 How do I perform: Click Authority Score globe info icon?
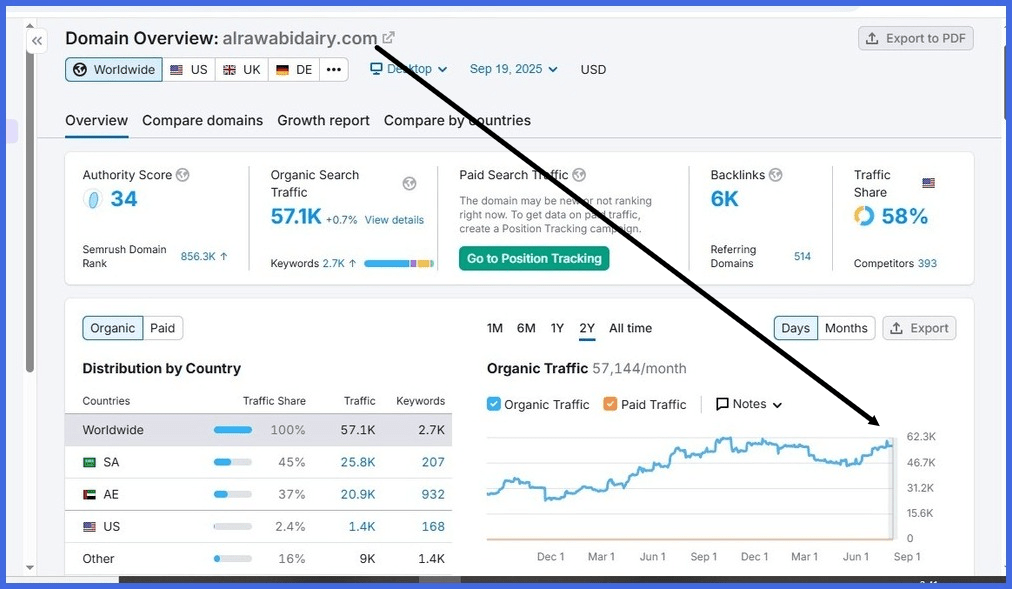pyautogui.click(x=183, y=175)
